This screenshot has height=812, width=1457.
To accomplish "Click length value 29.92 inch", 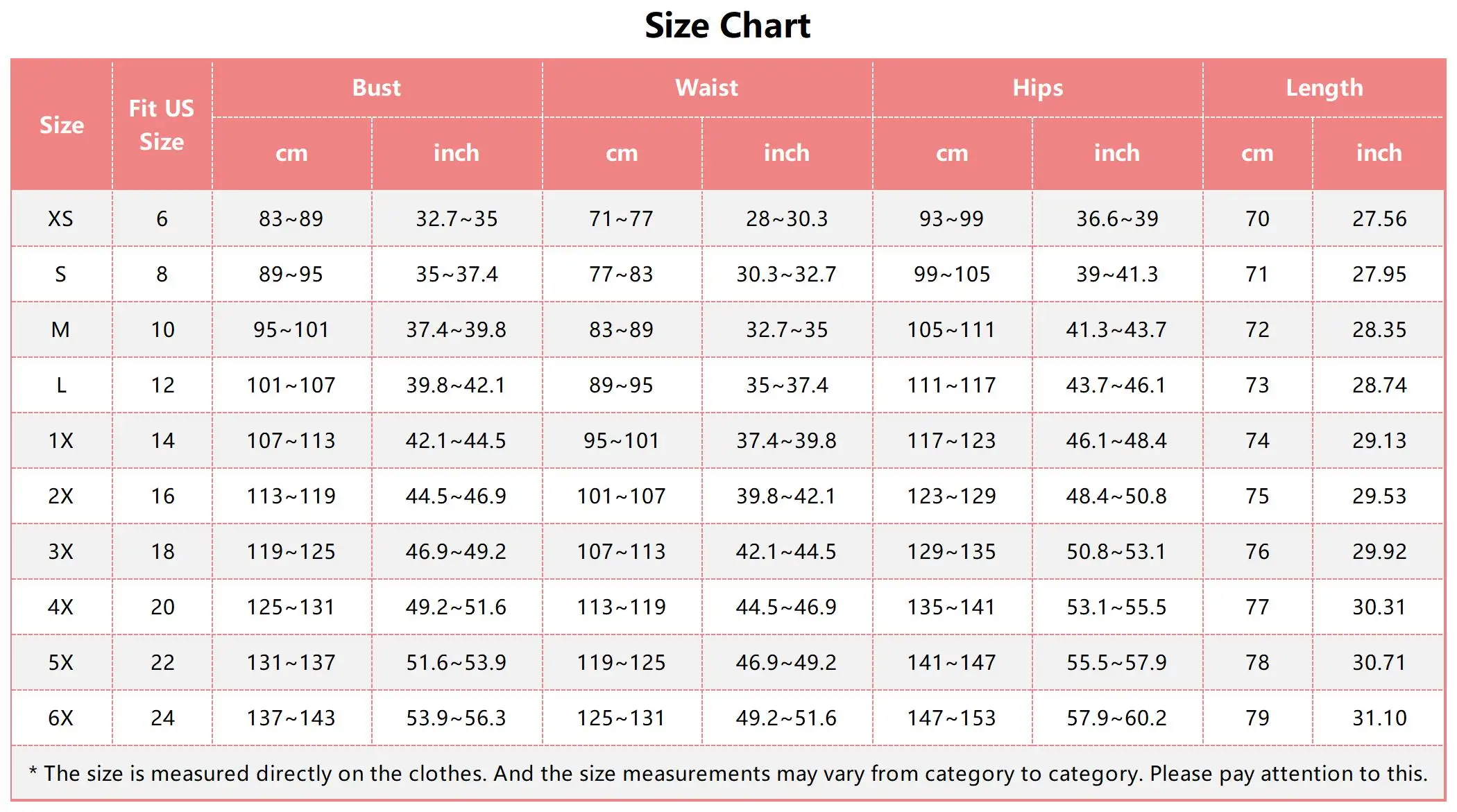I will (1379, 551).
